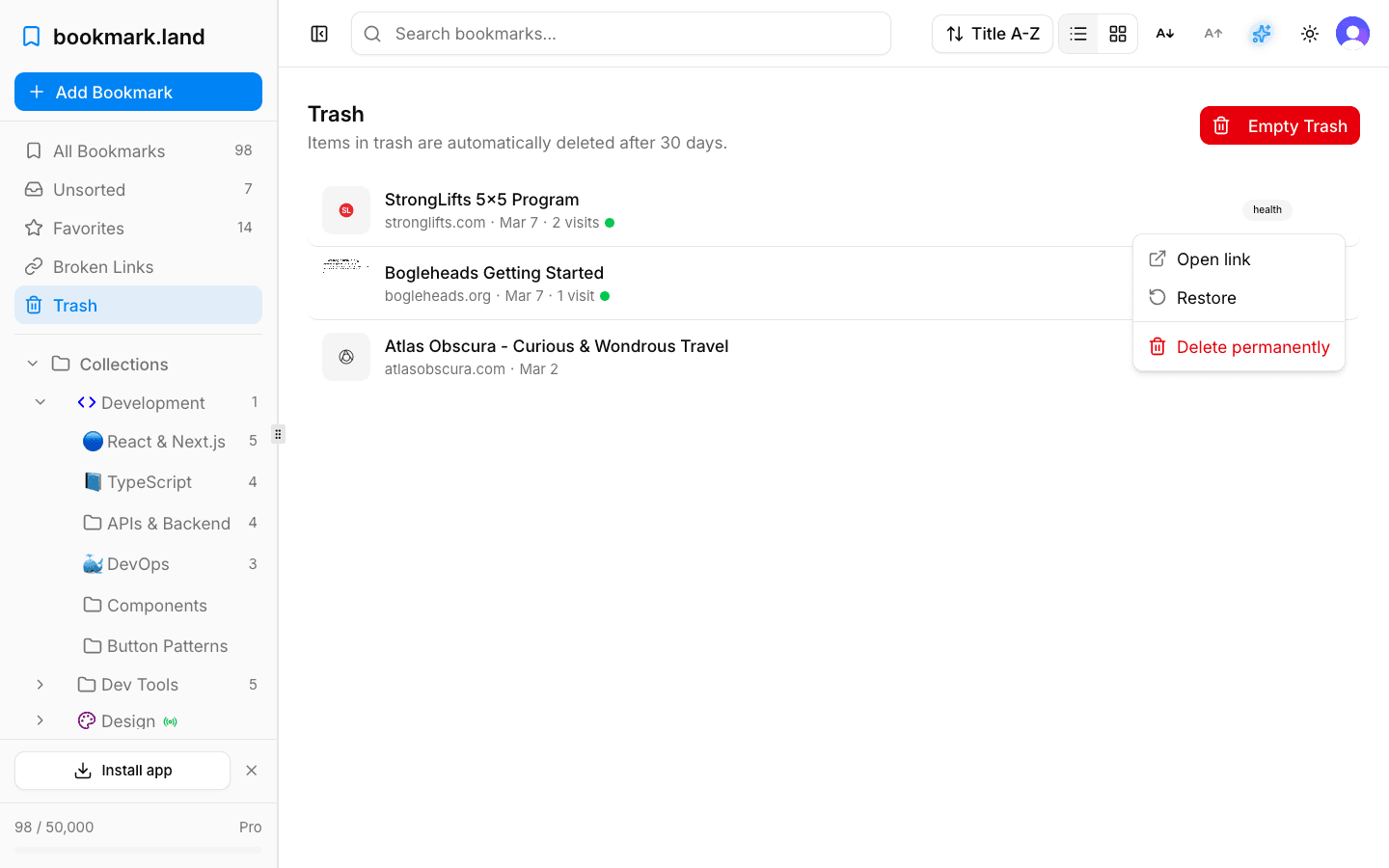Select the Trash sidebar item

tap(138, 305)
